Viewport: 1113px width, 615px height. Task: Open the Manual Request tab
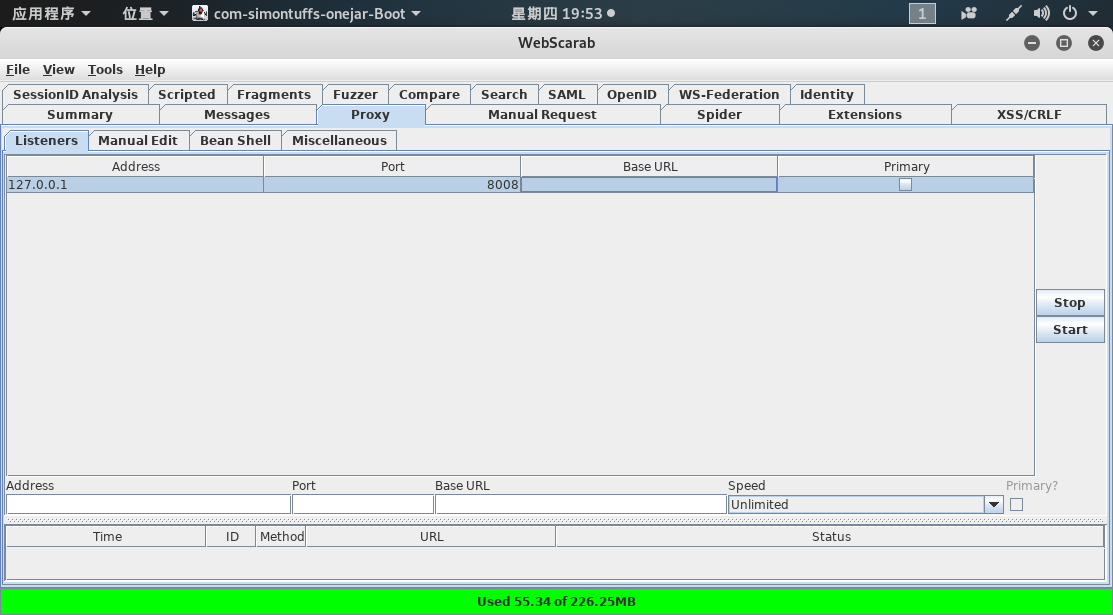(x=542, y=114)
